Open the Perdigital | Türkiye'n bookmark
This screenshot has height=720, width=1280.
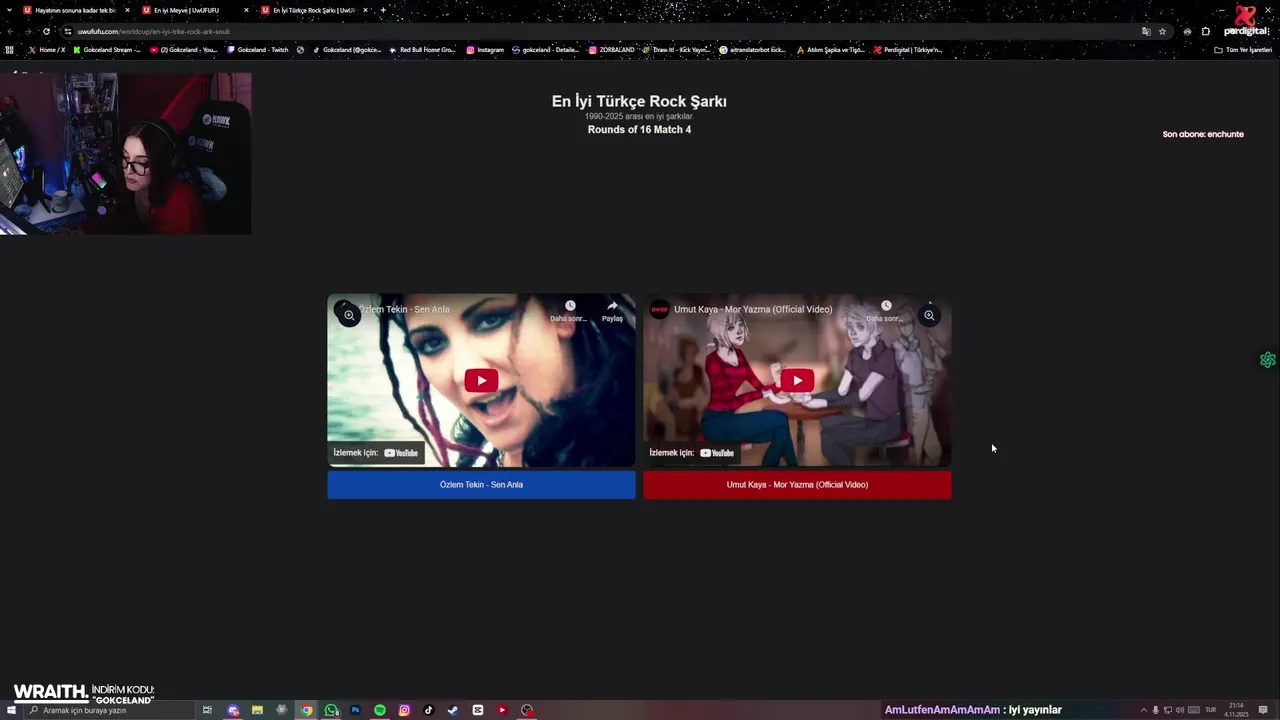coord(908,49)
